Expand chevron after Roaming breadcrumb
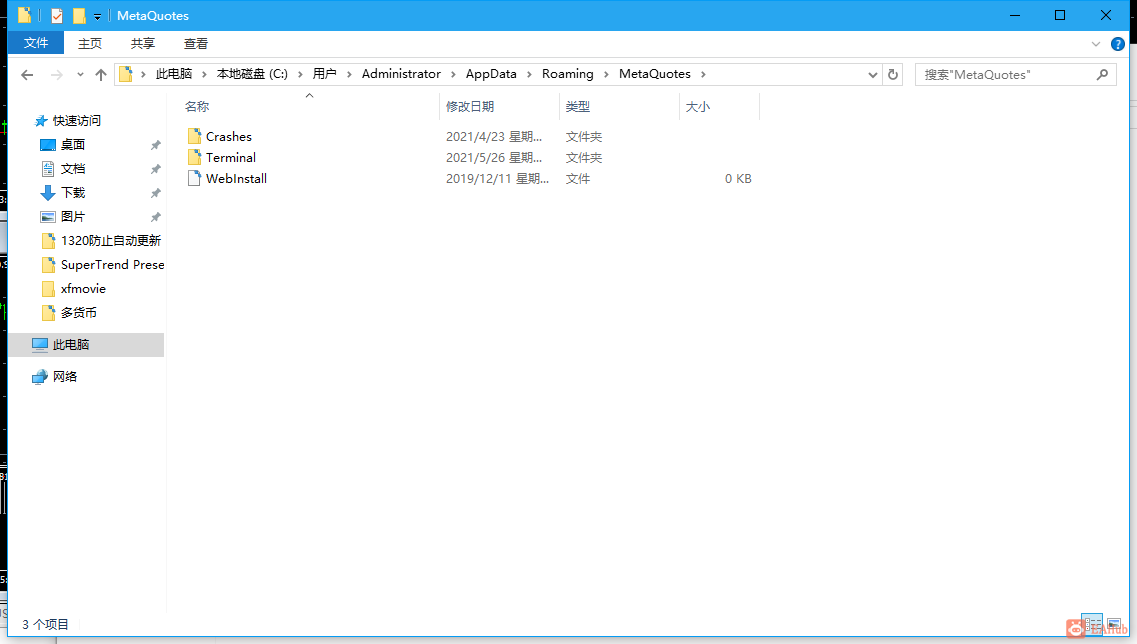This screenshot has width=1137, height=644. [606, 74]
